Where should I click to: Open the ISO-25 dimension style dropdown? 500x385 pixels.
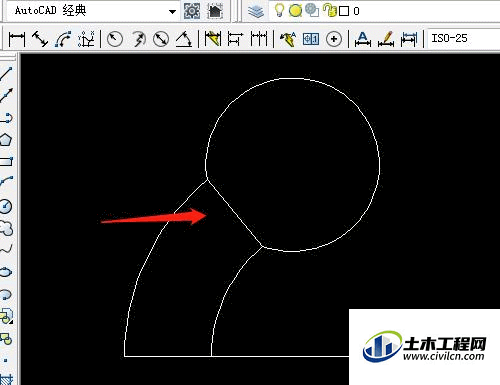click(x=464, y=38)
